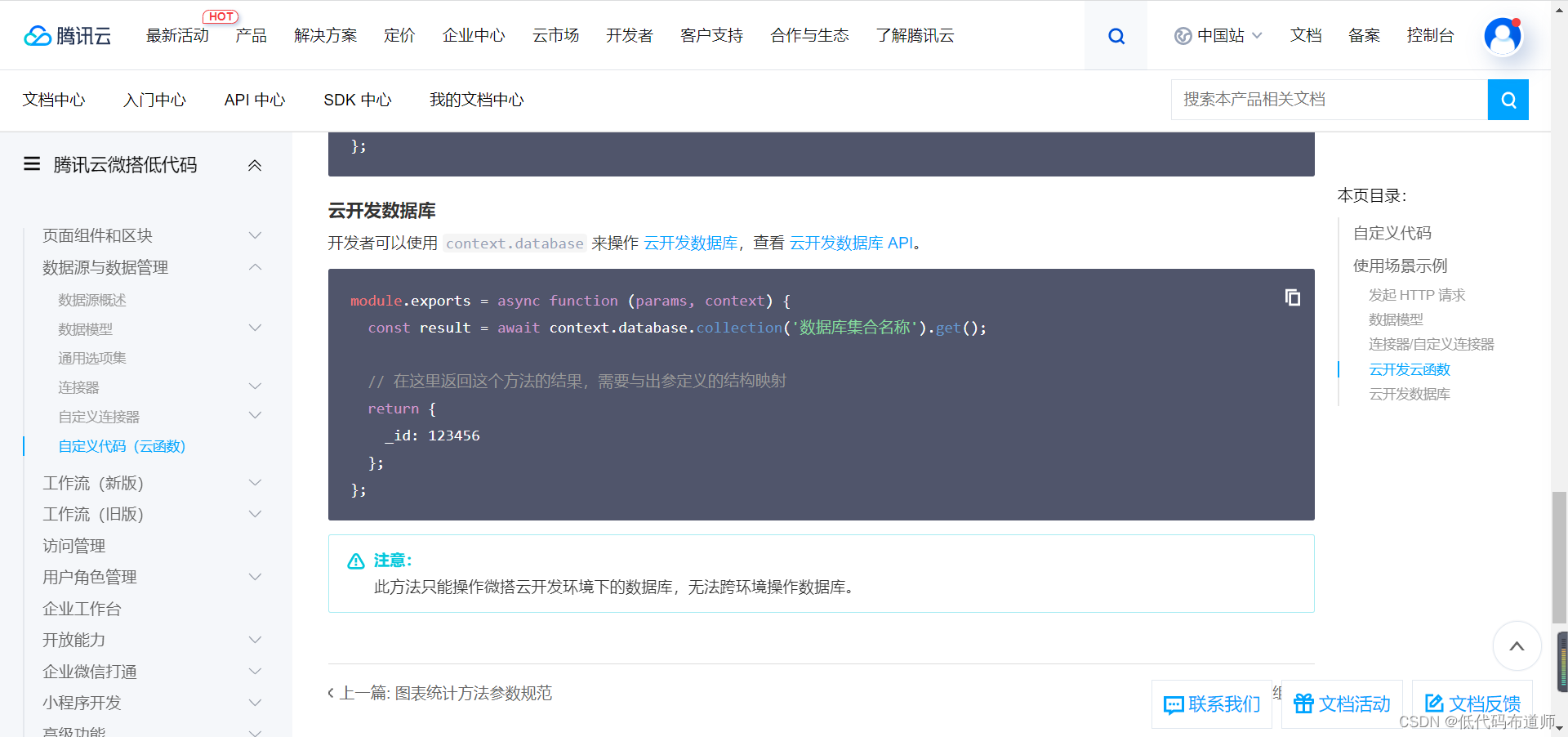Jump to 连接器/自定义连接器 in contents
The height and width of the screenshot is (737, 1568).
1432,344
